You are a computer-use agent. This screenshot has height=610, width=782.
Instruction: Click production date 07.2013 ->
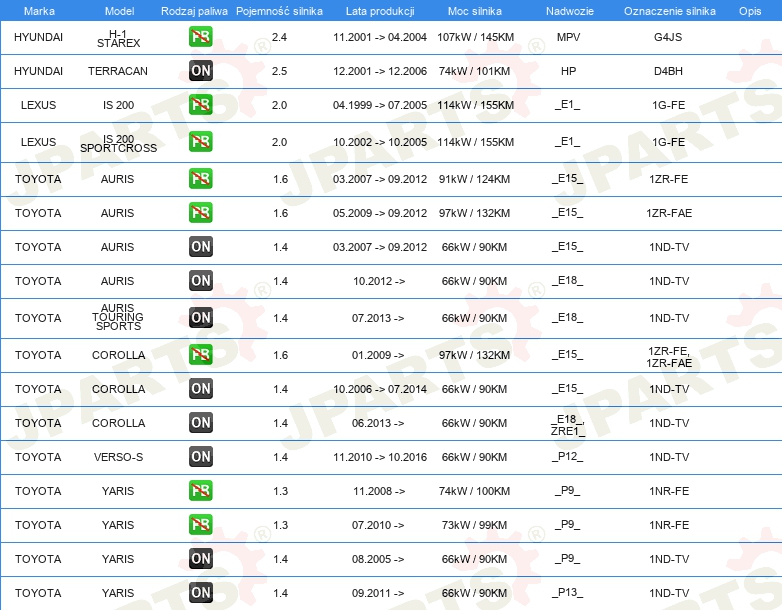tap(378, 318)
